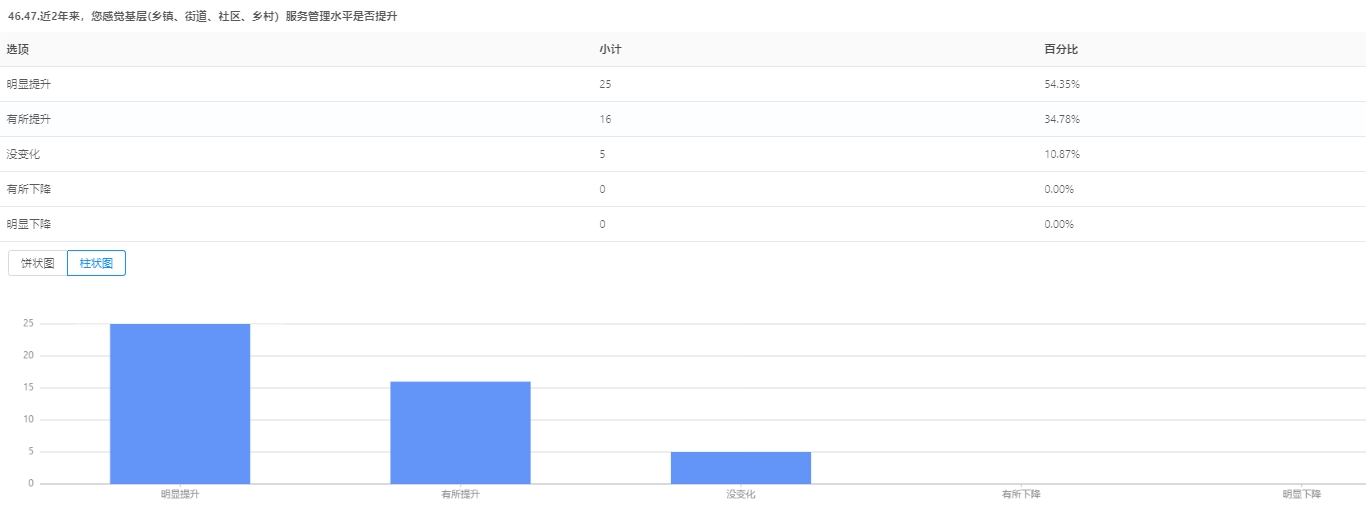Image resolution: width=1366 pixels, height=521 pixels.
Task: Select the 明显提升 option in the table
Action: point(28,84)
